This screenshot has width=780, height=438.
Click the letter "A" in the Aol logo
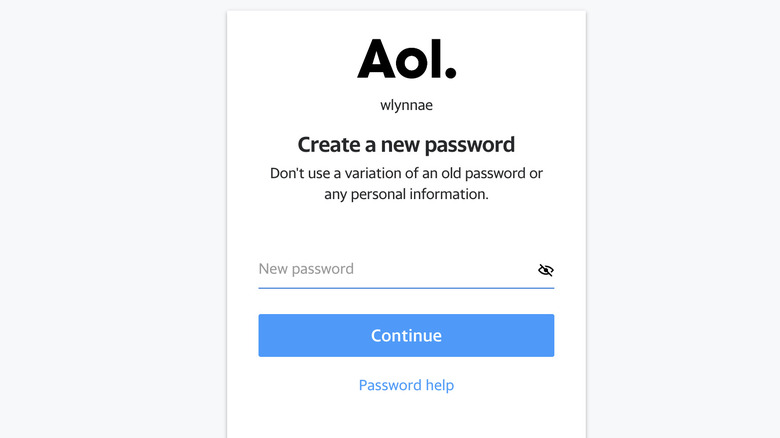point(377,59)
